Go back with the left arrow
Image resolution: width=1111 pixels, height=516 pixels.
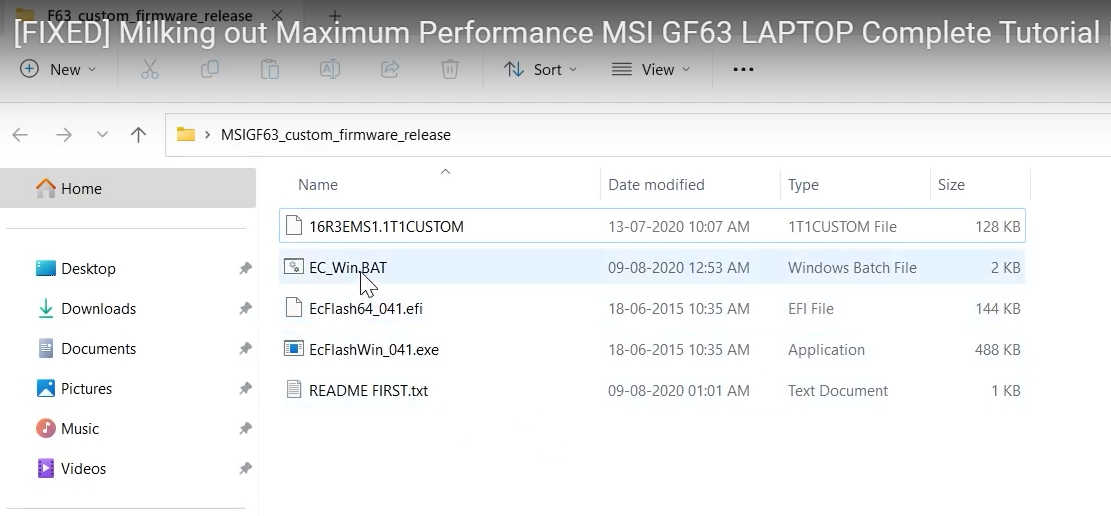click(x=20, y=135)
